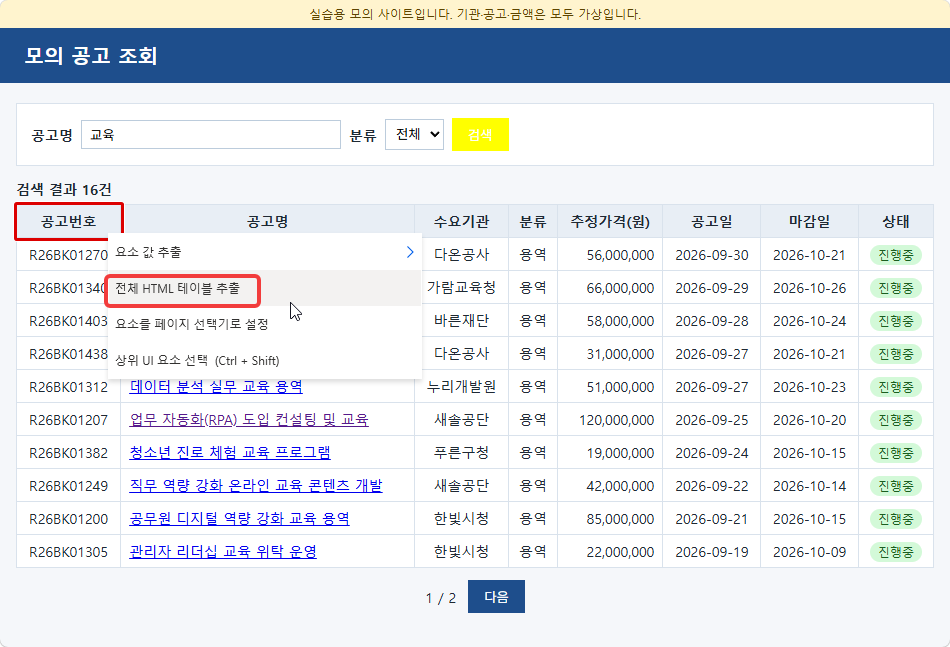950x647 pixels.
Task: Click date cell 2026-09-19
Action: coord(711,552)
